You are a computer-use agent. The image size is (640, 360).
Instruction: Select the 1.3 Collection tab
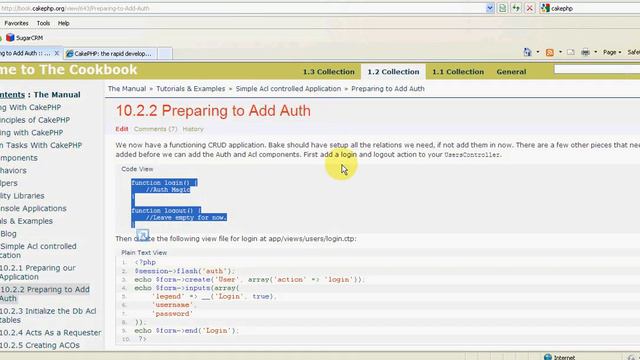(x=329, y=72)
